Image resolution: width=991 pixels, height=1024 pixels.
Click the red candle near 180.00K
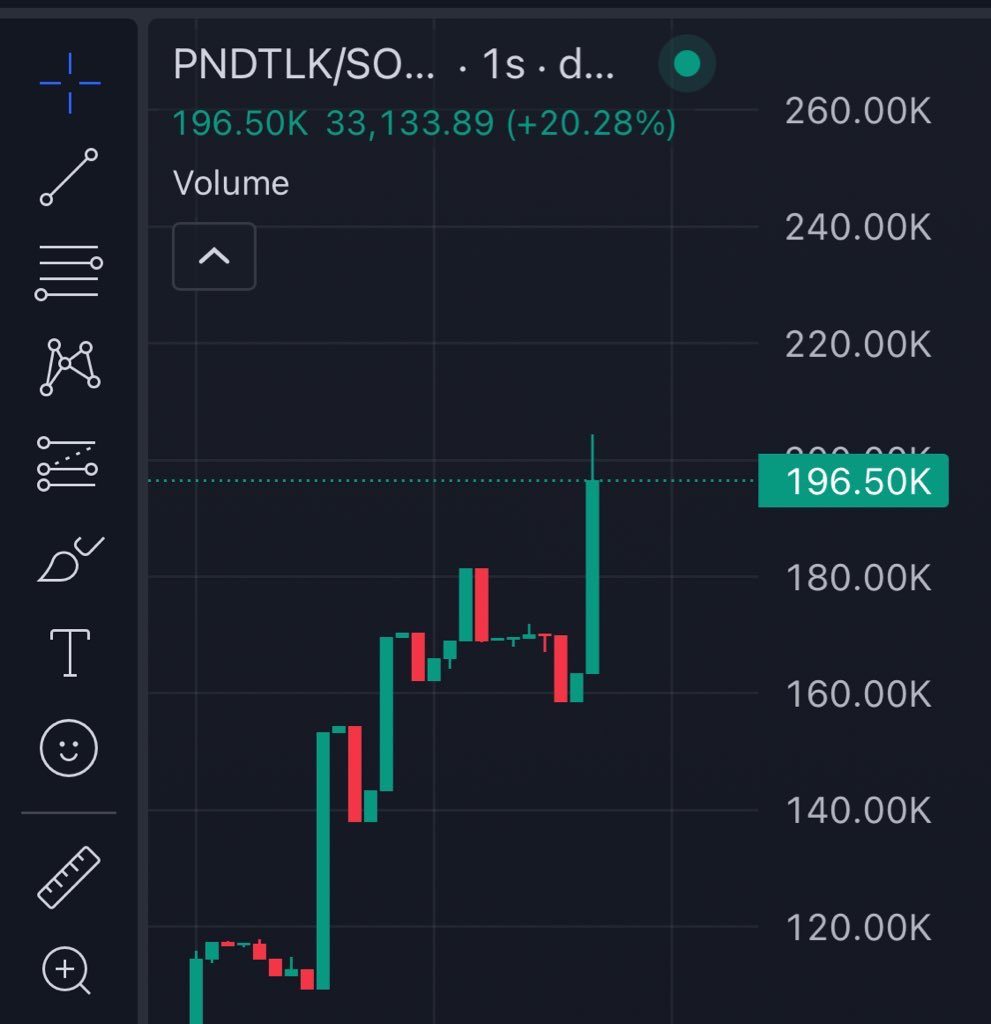tap(481, 605)
